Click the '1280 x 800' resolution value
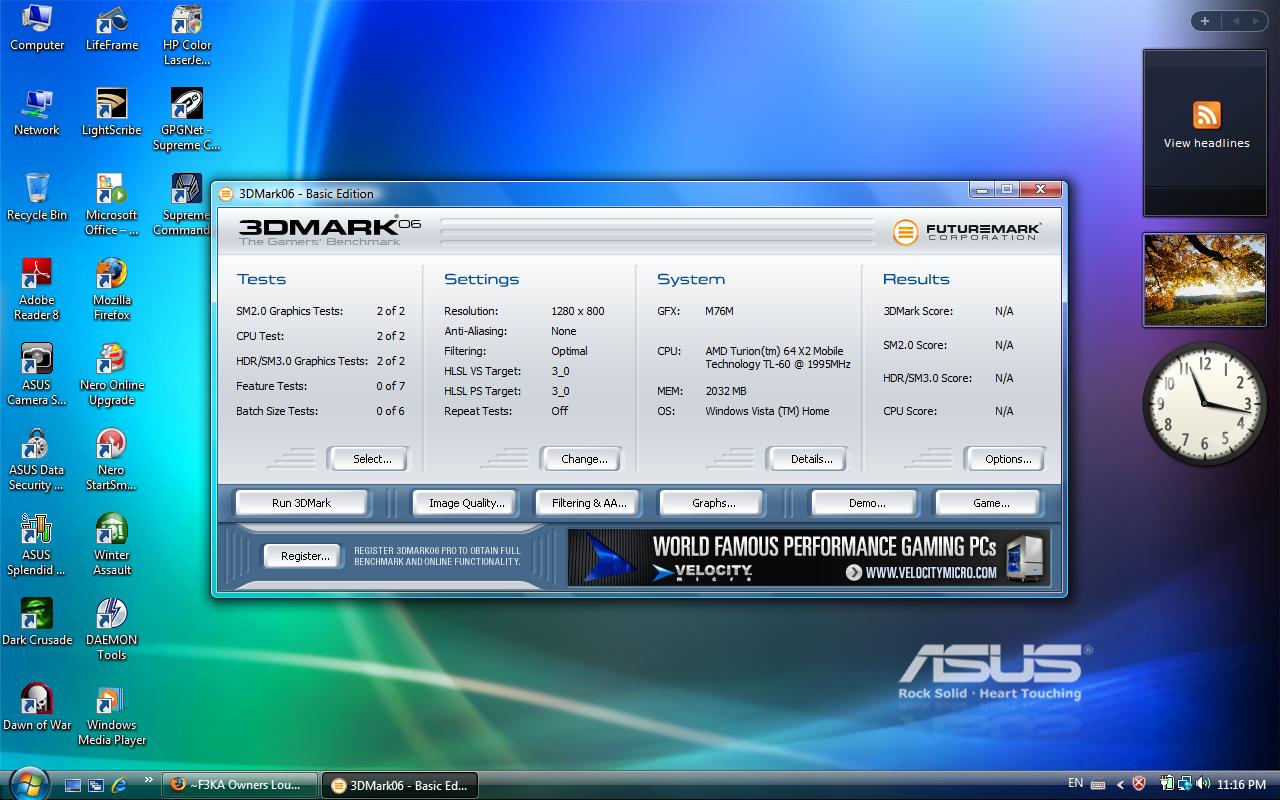The width and height of the screenshot is (1280, 800). [578, 311]
